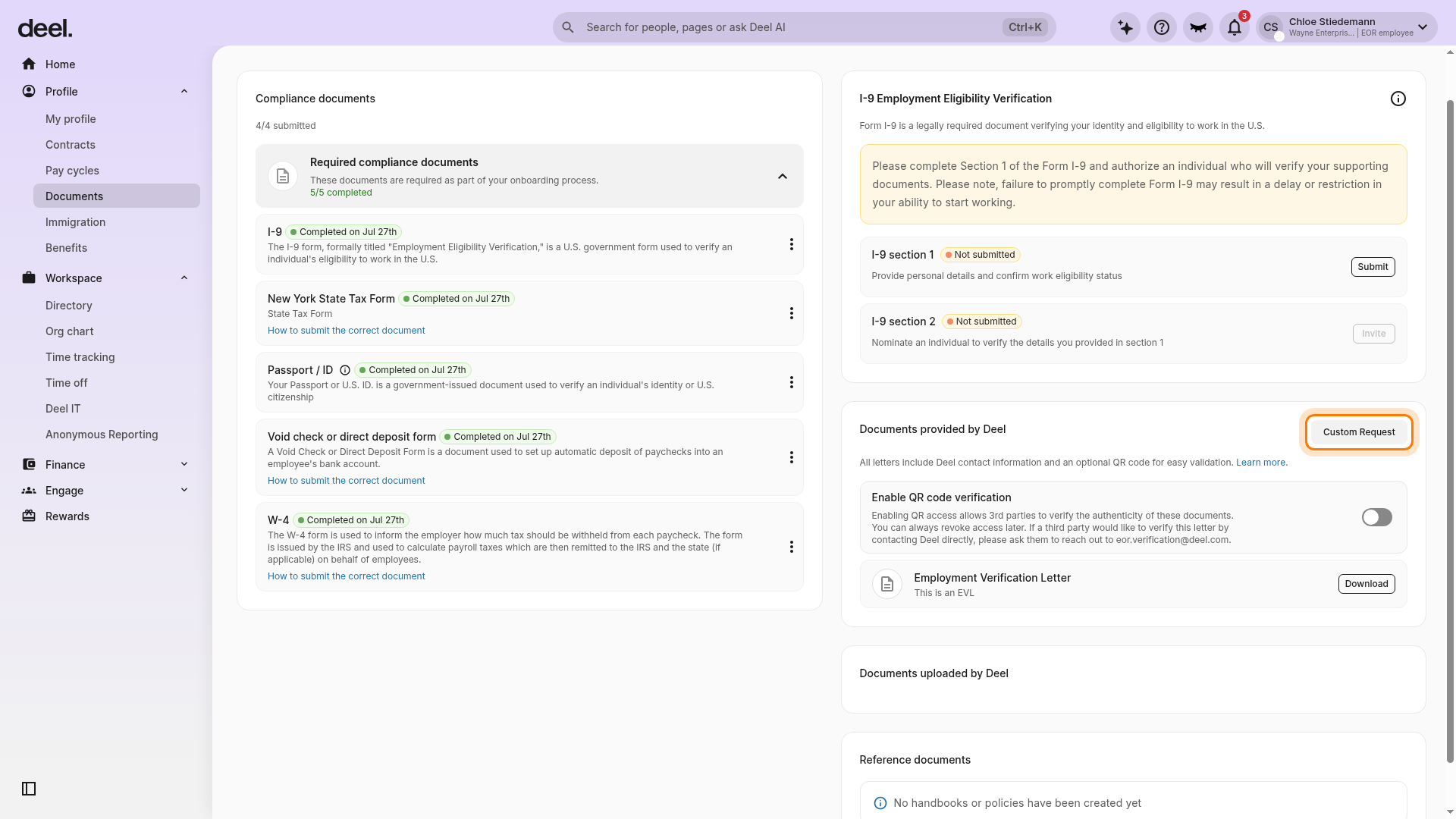Screen dimensions: 1456x819
Task: Click the Finance wallet icon
Action: [x=29, y=464]
